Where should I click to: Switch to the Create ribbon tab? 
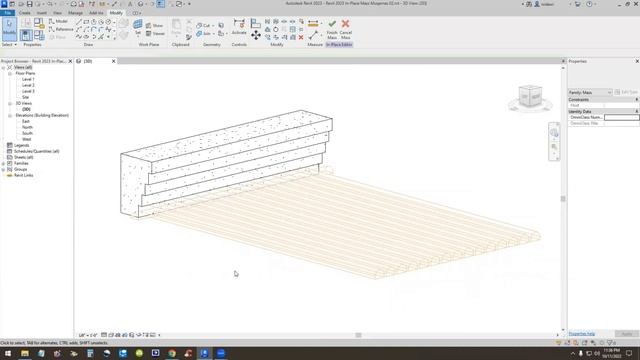click(x=24, y=13)
